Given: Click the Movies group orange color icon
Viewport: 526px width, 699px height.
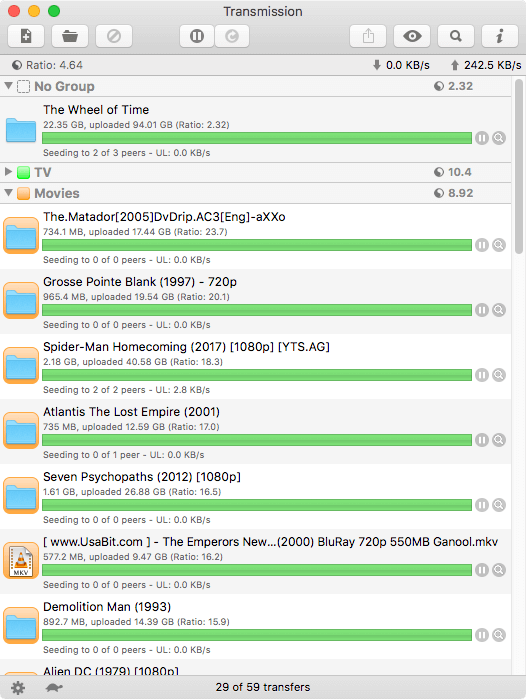Looking at the screenshot, I should [x=23, y=193].
